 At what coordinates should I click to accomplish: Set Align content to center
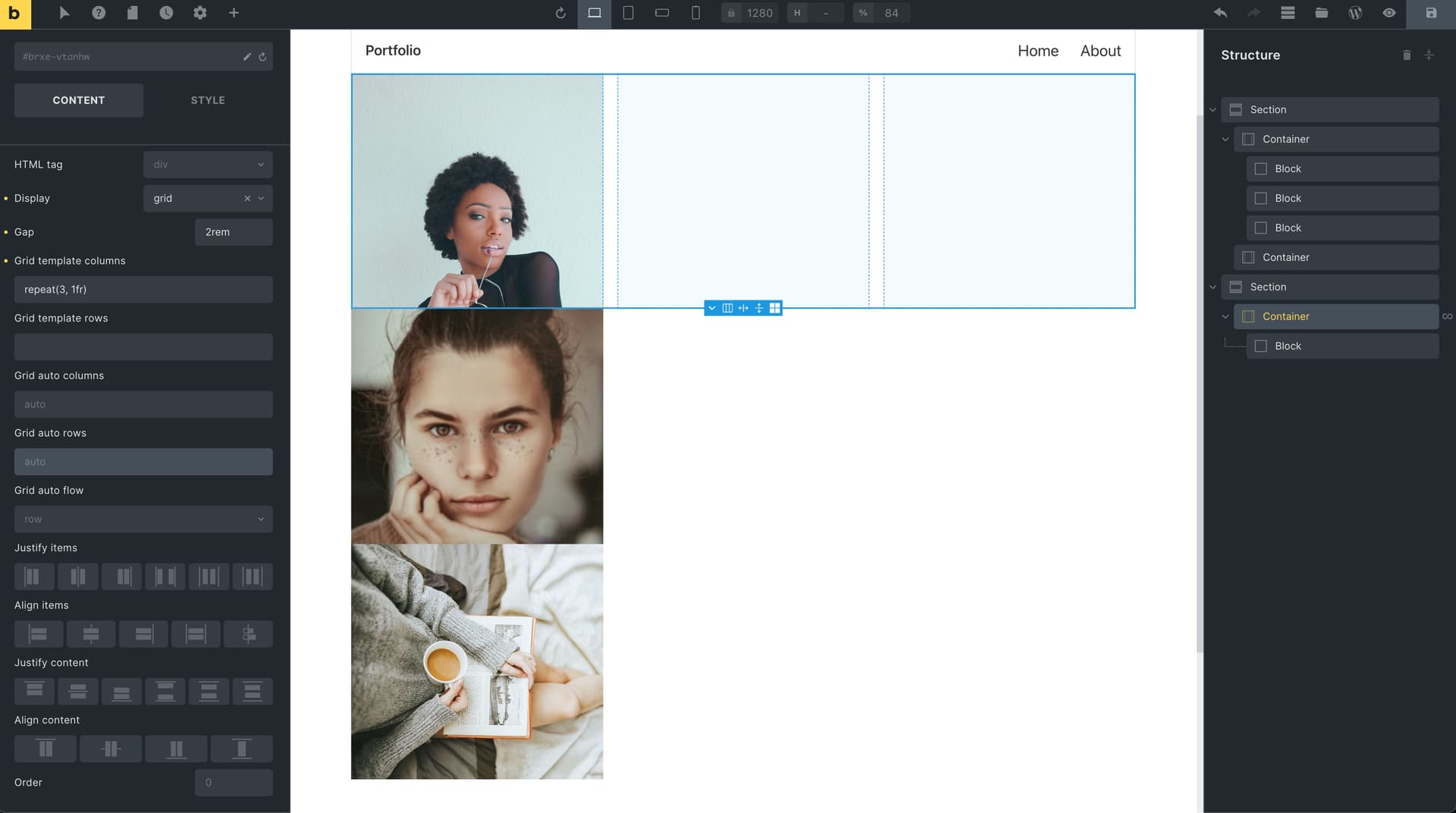(111, 749)
